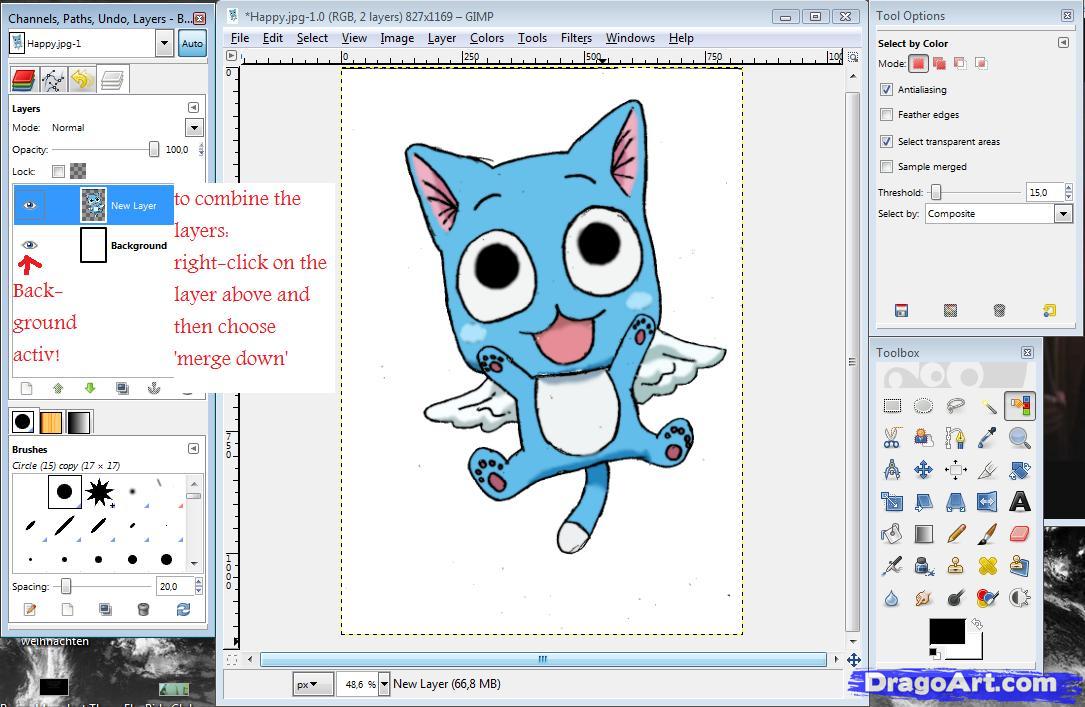Activate the Scissors Select tool
Screen dimensions: 1085x707
[892, 438]
